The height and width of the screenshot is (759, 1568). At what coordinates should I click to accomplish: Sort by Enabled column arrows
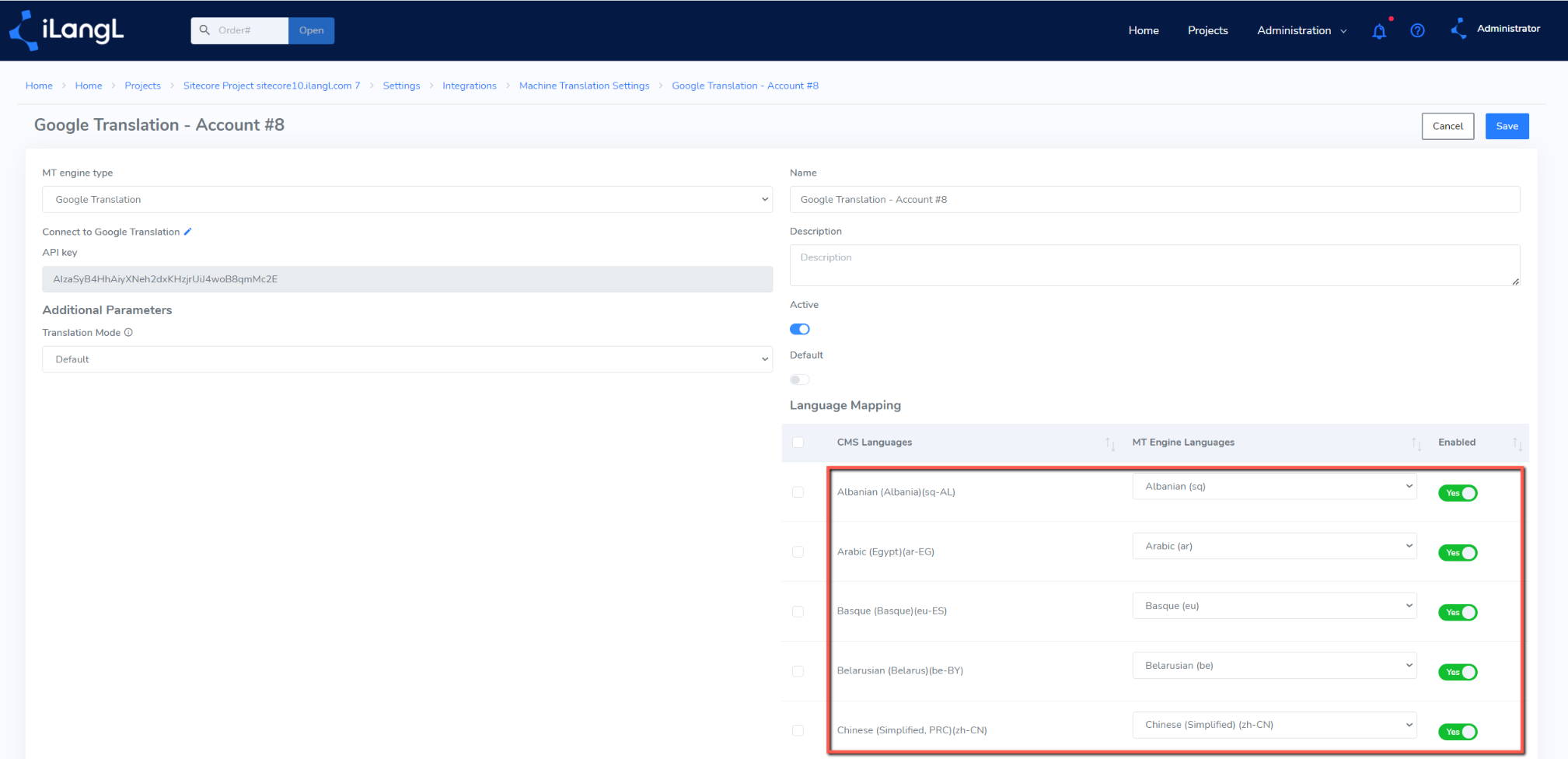(1517, 443)
